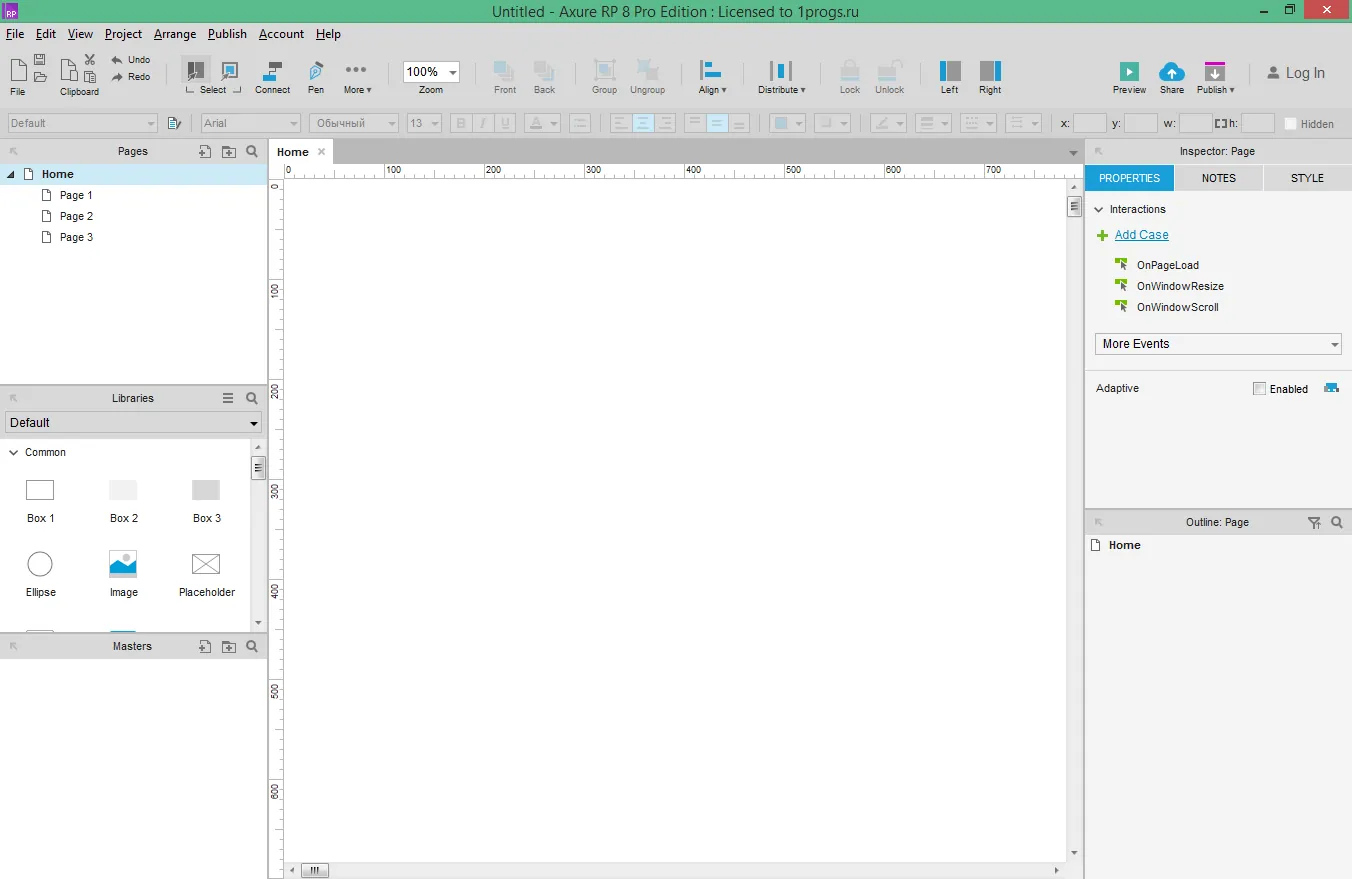Click the Preview play icon
1352x879 pixels.
(1129, 71)
